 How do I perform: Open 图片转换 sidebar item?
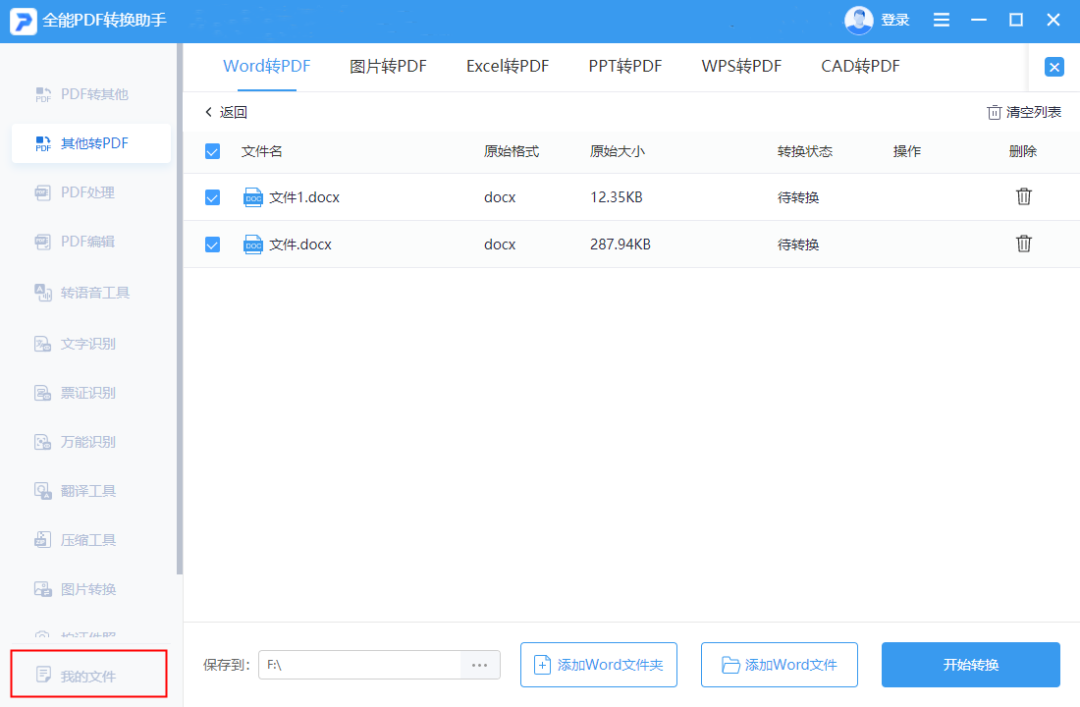[74, 589]
